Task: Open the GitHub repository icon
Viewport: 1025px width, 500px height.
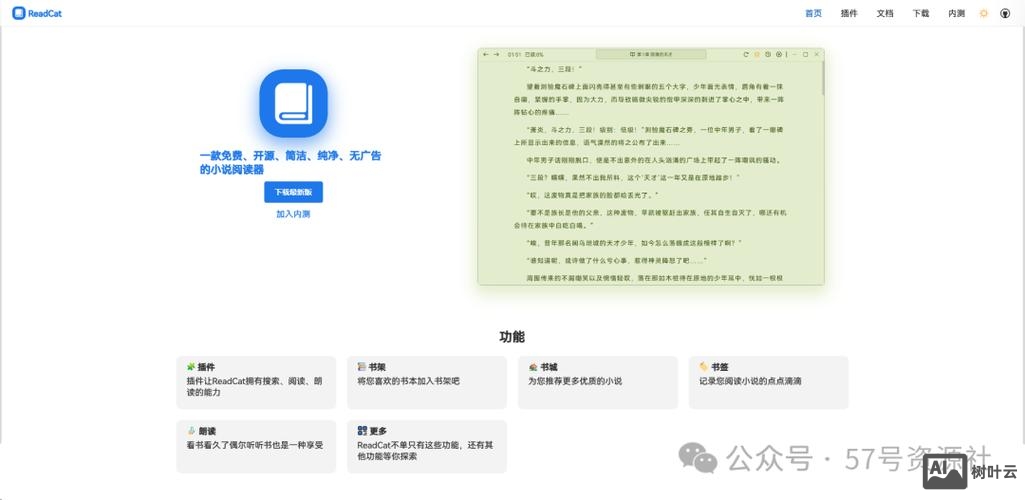Action: (x=1005, y=13)
